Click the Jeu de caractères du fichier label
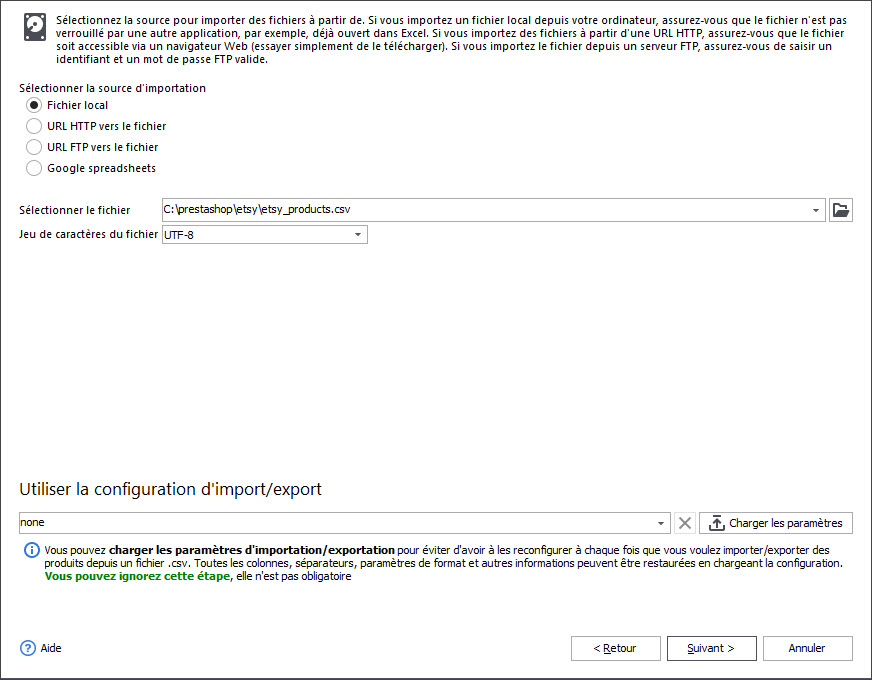The image size is (872, 680). tap(88, 234)
